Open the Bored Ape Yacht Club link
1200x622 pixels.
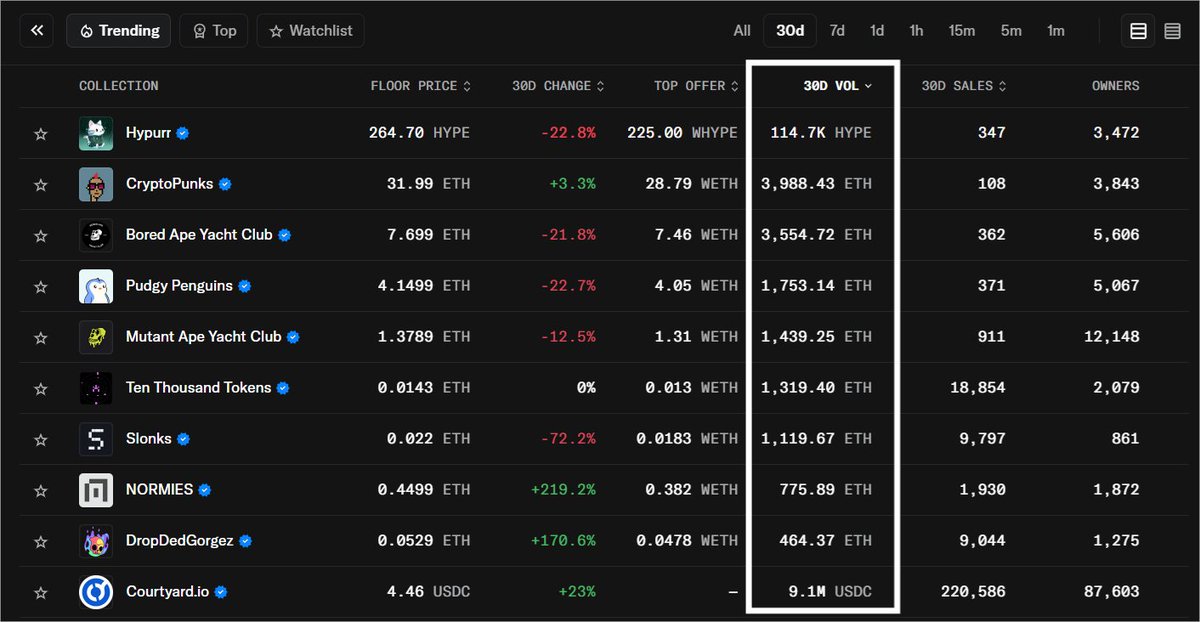(x=199, y=235)
